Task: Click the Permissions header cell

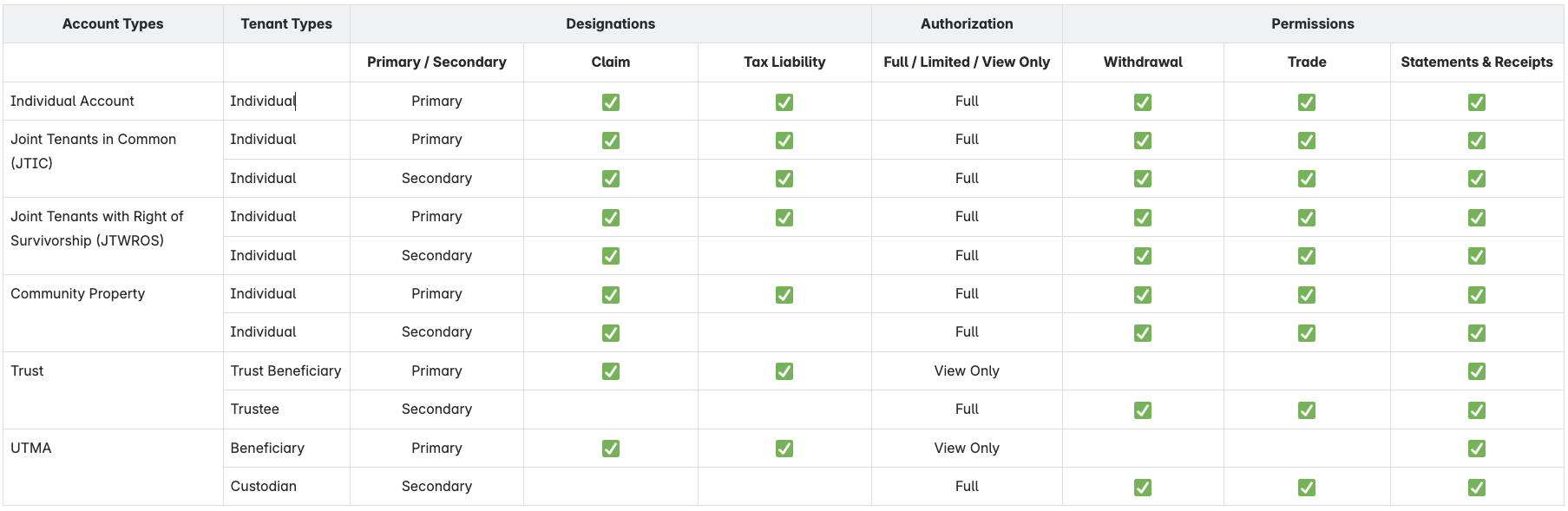Action: (x=1313, y=24)
